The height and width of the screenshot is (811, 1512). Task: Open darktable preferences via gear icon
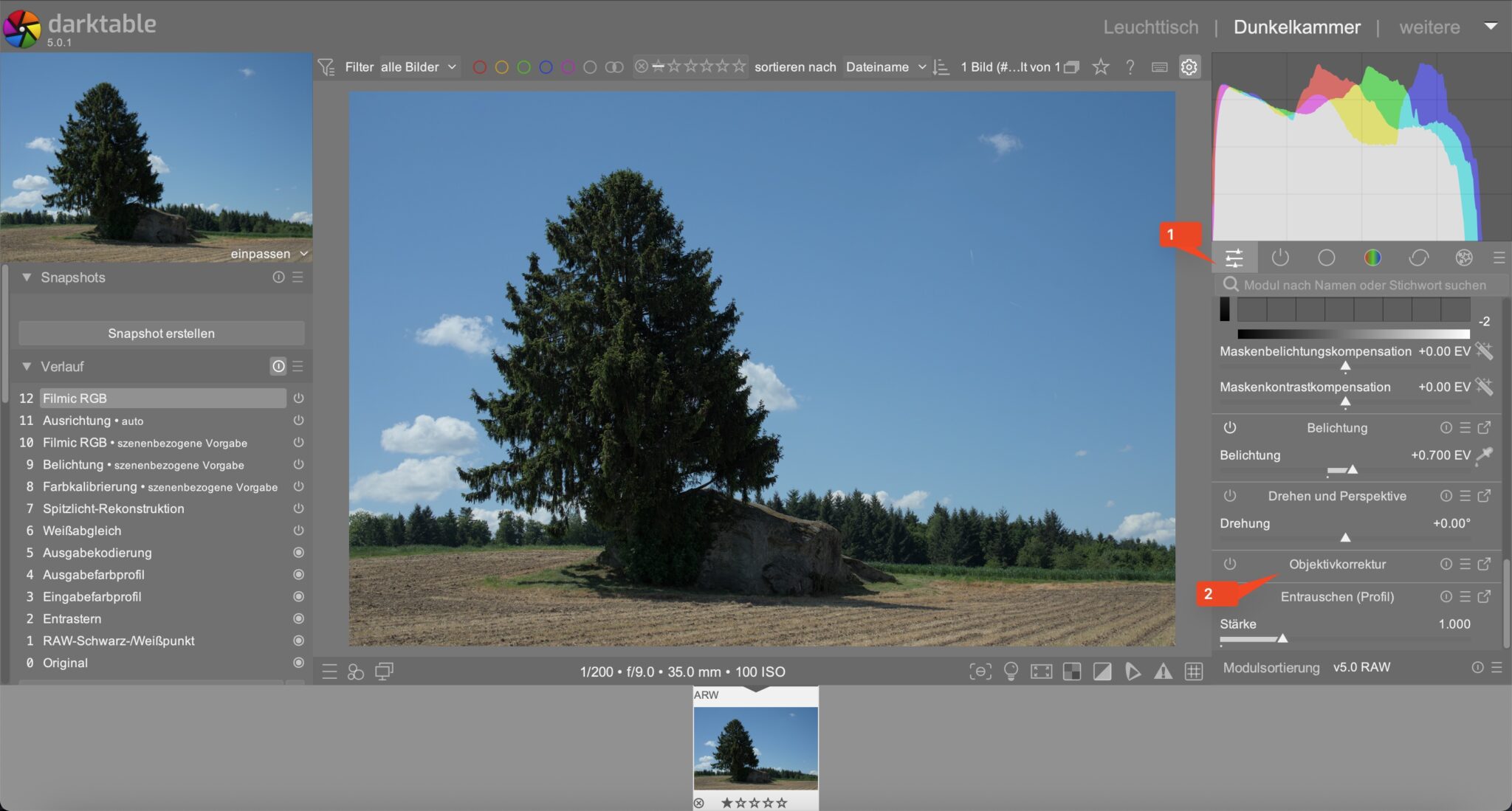tap(1189, 66)
